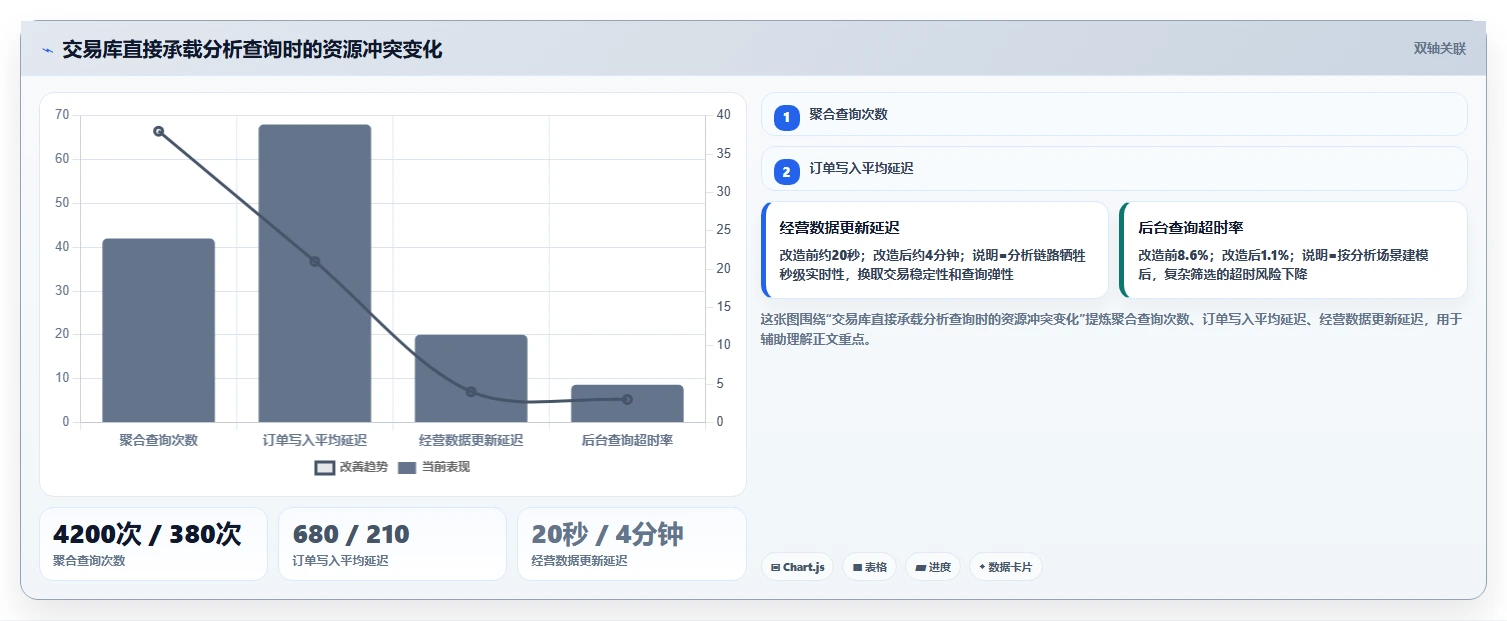The image size is (1507, 621).
Task: Click the x-axis label 后台查询超时率
Action: 627,440
